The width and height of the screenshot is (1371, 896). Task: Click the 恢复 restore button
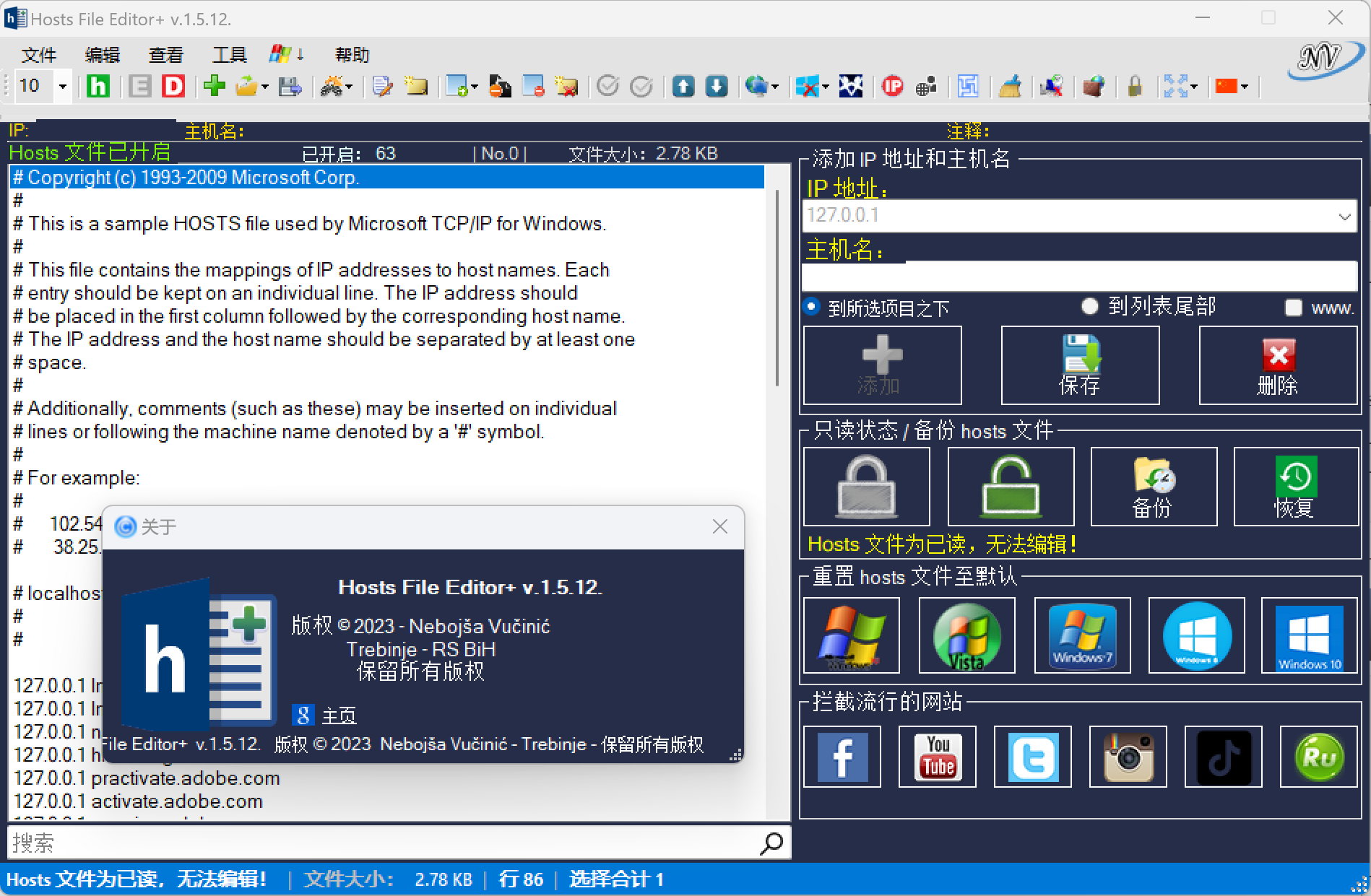[x=1296, y=487]
